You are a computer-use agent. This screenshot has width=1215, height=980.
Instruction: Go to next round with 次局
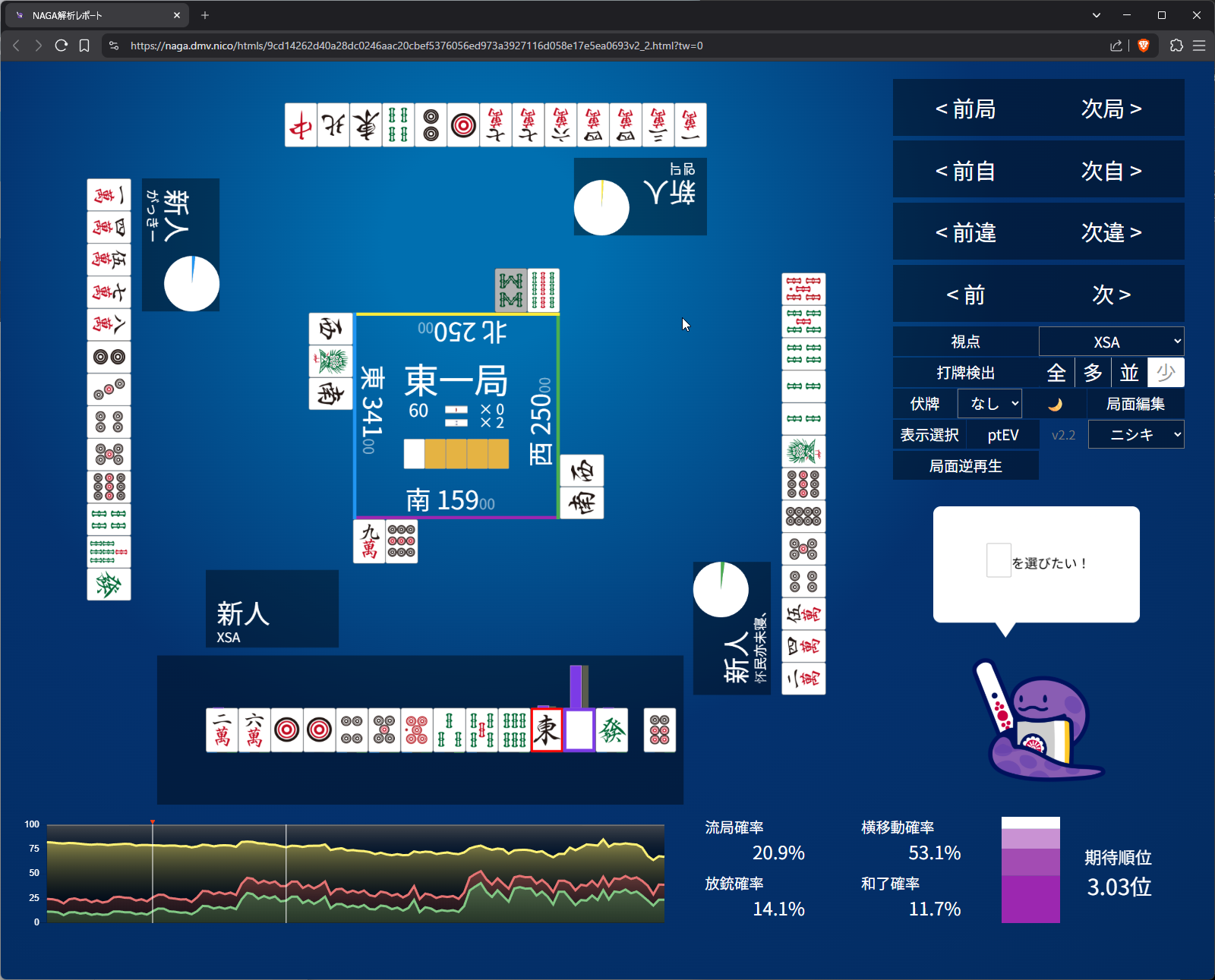click(1111, 109)
